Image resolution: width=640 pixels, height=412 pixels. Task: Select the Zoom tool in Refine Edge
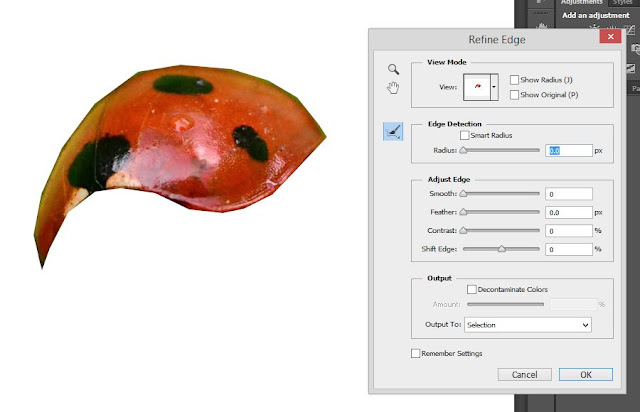tap(393, 69)
